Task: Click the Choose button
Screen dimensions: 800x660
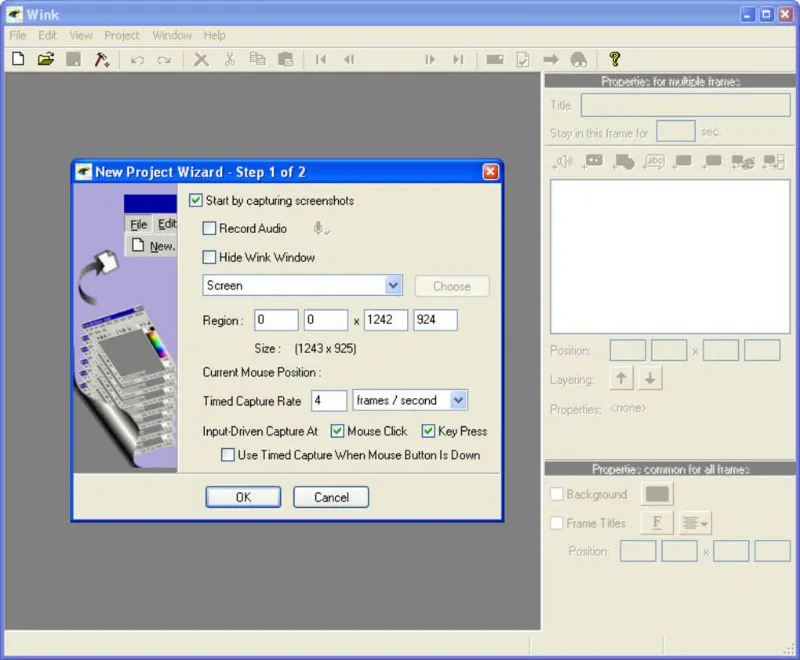Action: pyautogui.click(x=452, y=286)
